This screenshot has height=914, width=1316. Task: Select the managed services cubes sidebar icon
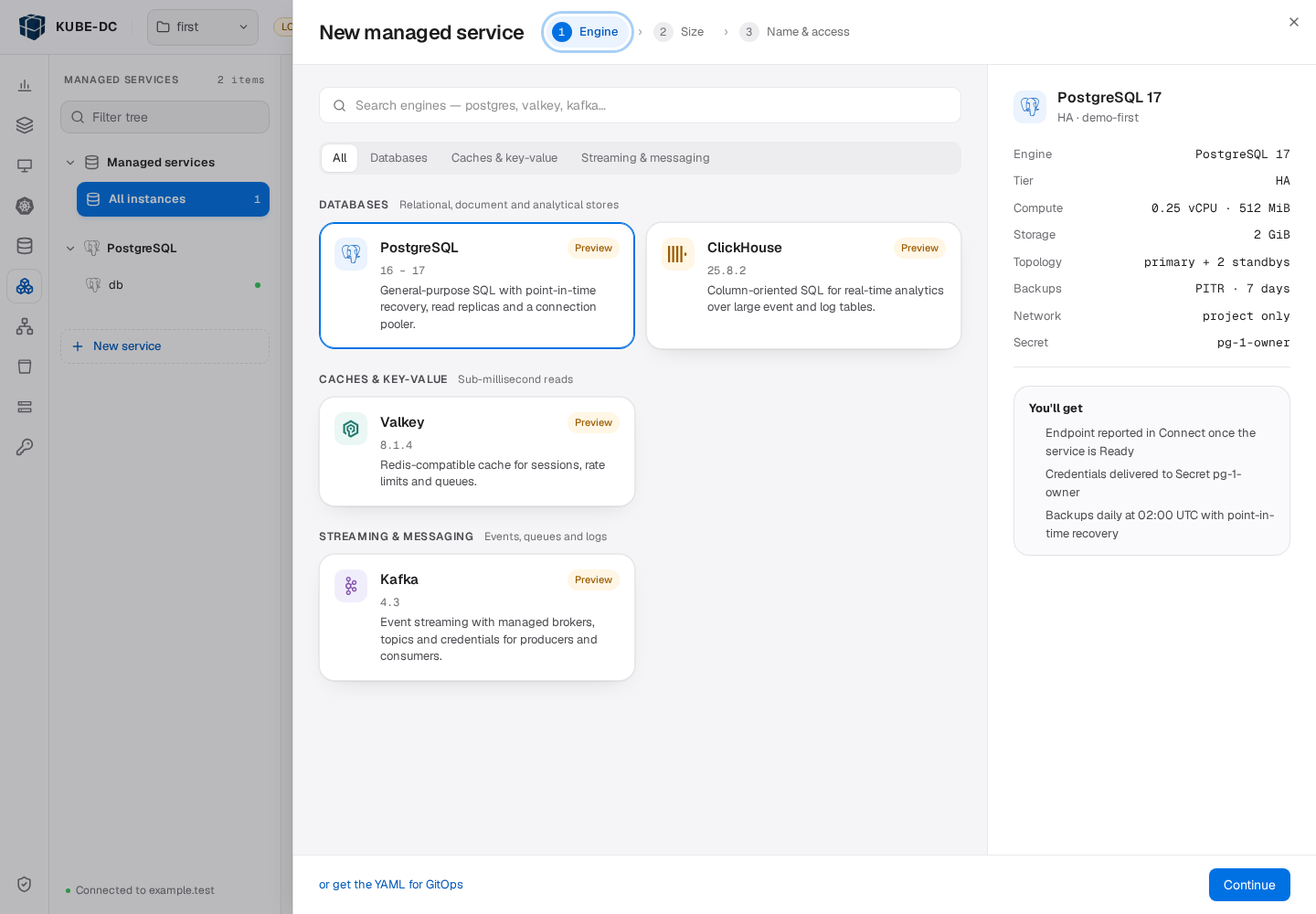pos(25,286)
